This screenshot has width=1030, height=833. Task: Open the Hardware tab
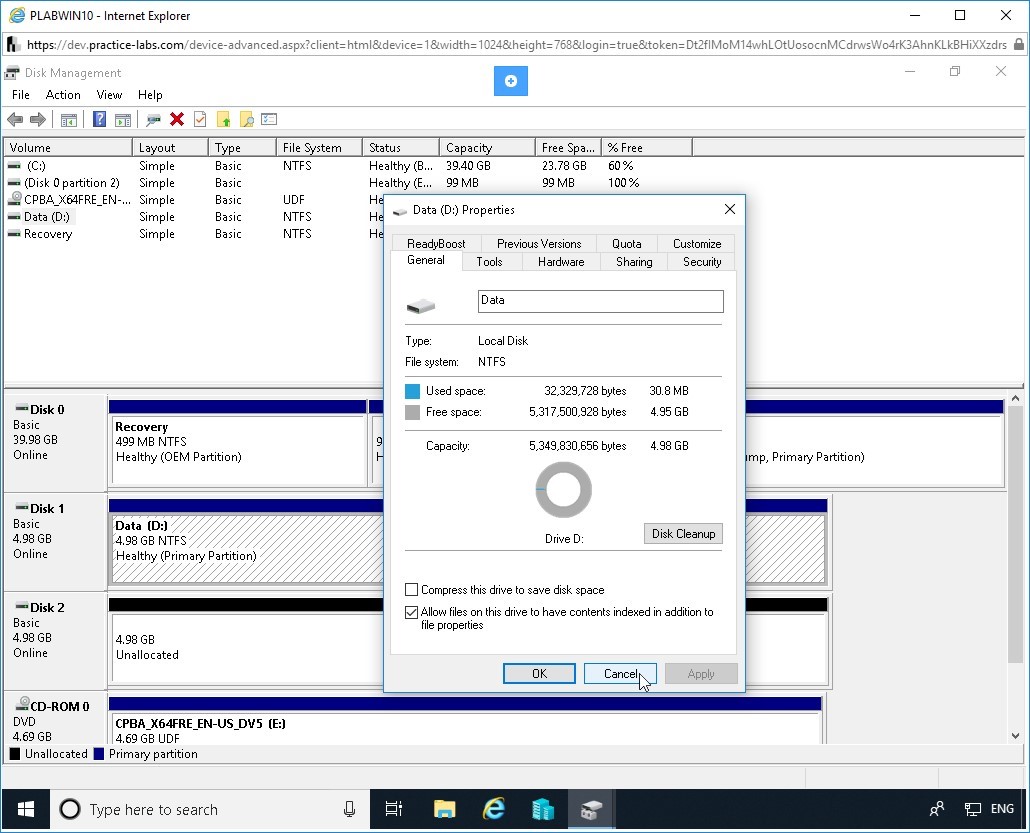tap(561, 261)
